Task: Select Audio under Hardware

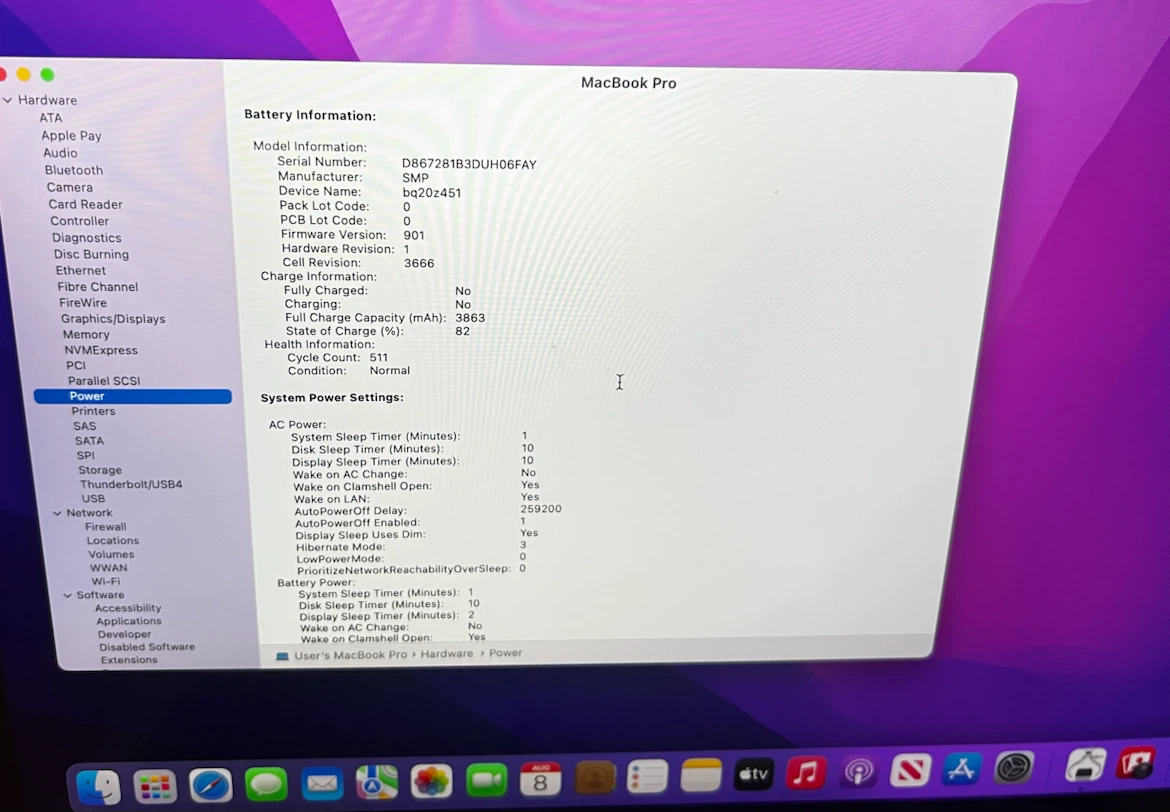Action: click(x=60, y=153)
